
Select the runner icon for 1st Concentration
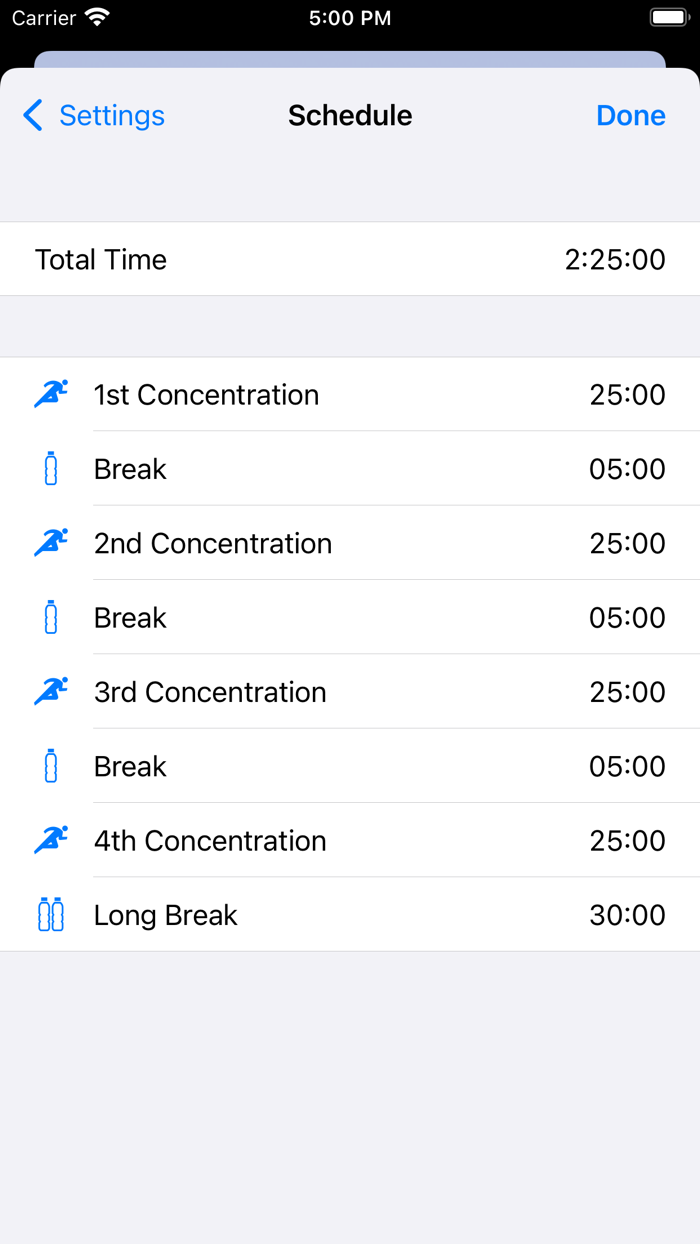[49, 394]
